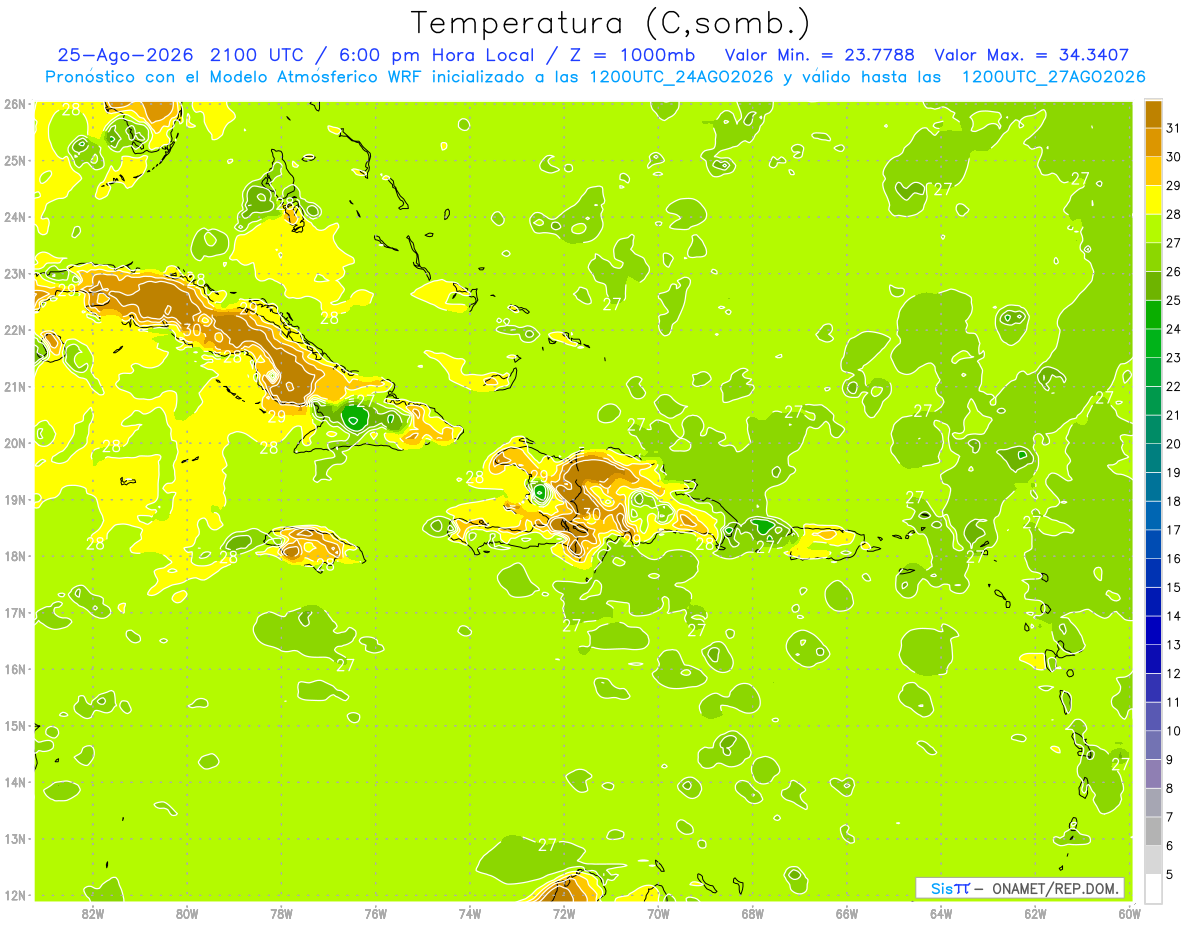The image size is (1200, 927).
Task: Click legend value 24
Action: pyautogui.click(x=1173, y=329)
